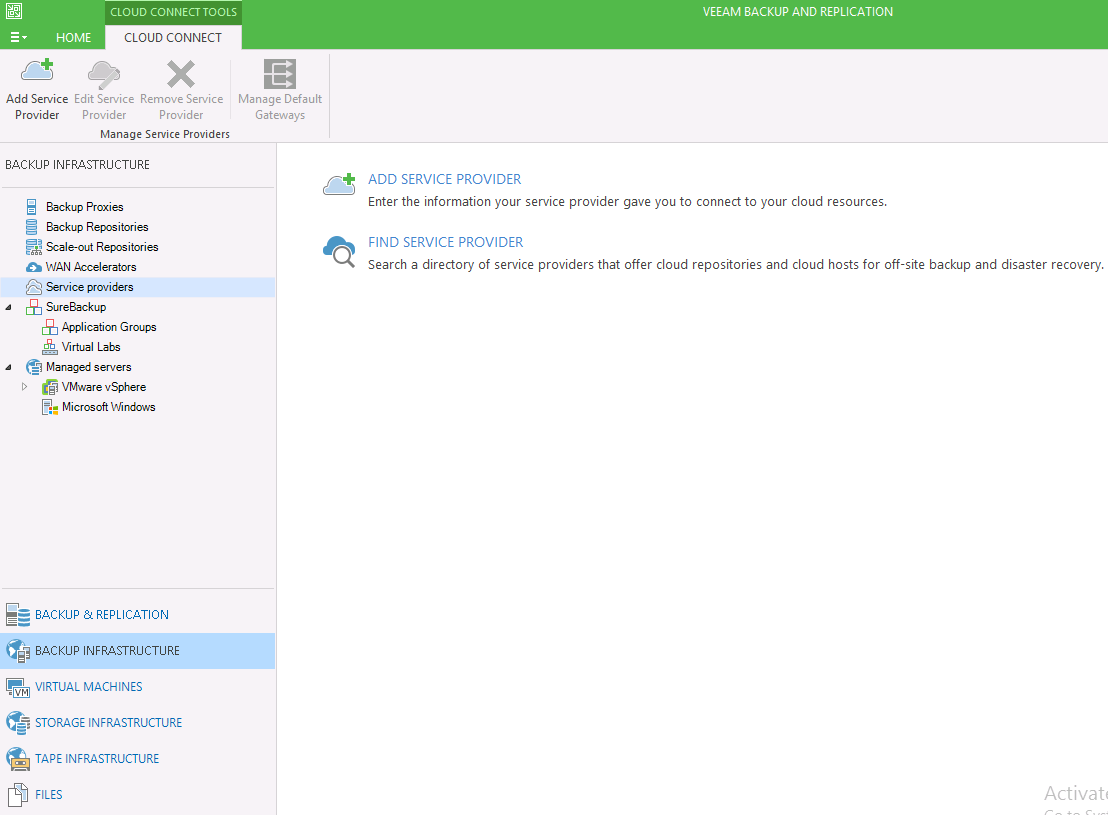The width and height of the screenshot is (1108, 815).
Task: Select VMware vSphere label in tree
Action: point(104,387)
